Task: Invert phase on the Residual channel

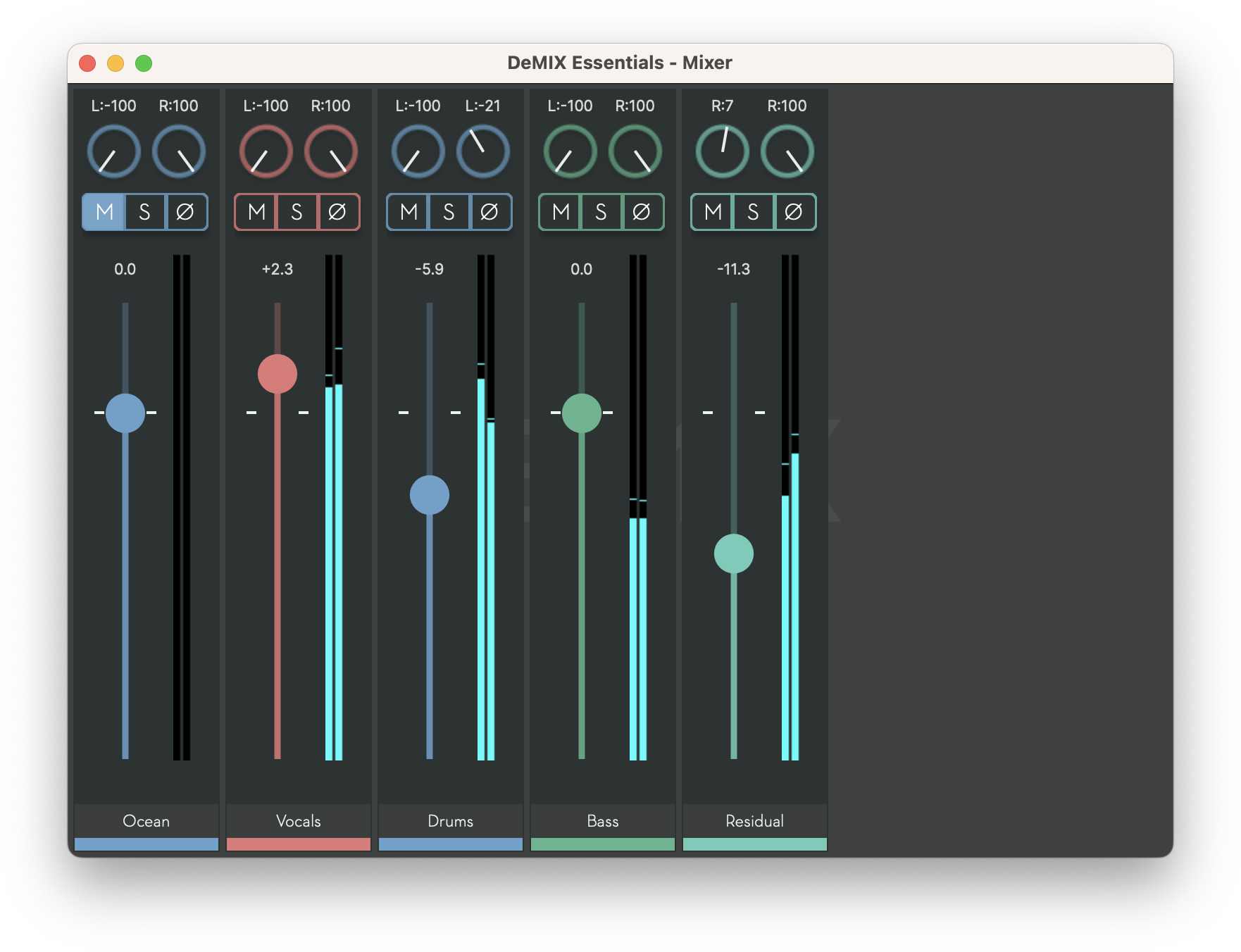Action: (x=793, y=212)
